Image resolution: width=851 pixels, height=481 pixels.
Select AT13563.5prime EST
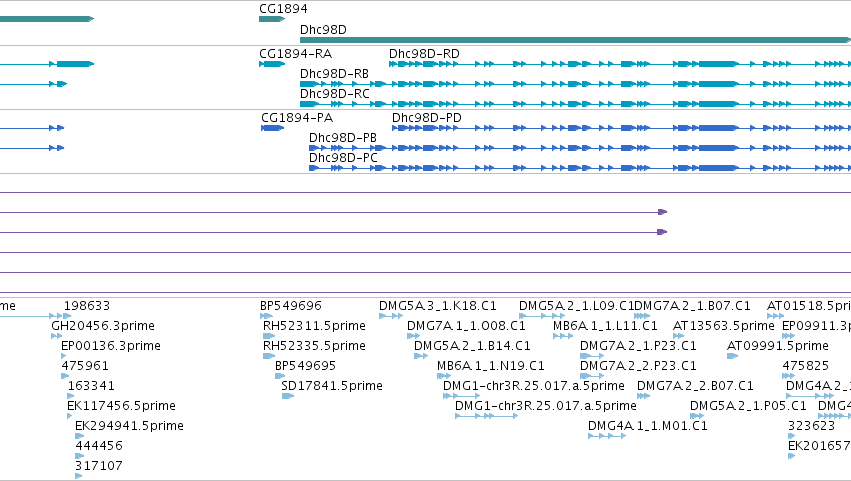click(678, 336)
